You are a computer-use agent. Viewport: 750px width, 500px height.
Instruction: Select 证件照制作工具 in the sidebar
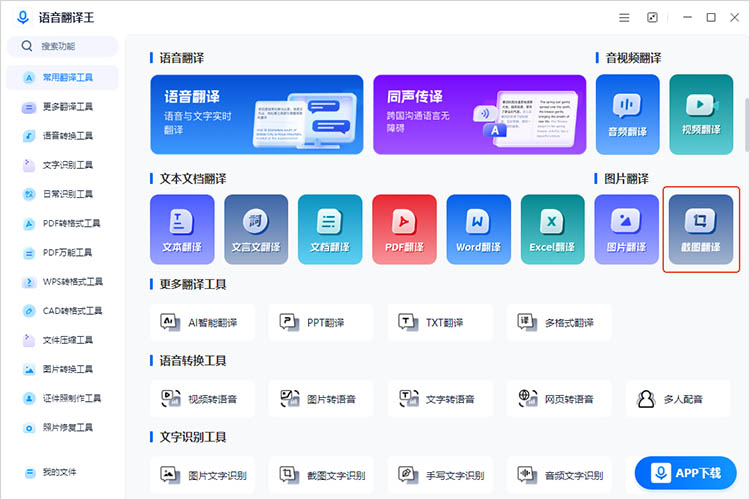point(62,398)
